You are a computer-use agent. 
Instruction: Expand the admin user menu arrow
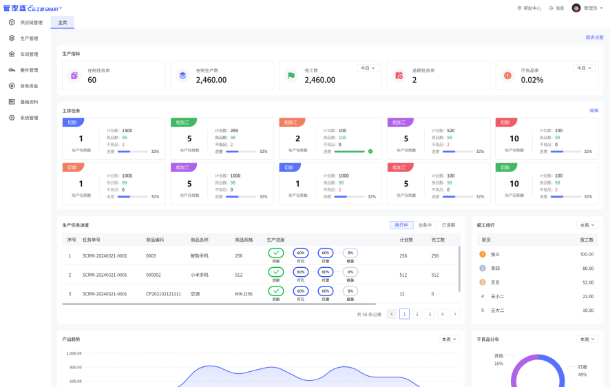[602, 8]
